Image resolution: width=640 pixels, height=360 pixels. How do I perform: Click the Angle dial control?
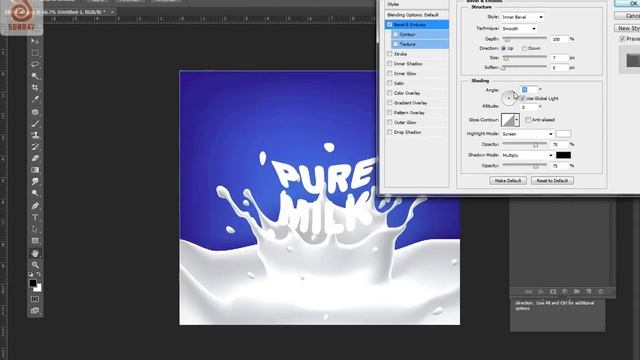point(509,98)
